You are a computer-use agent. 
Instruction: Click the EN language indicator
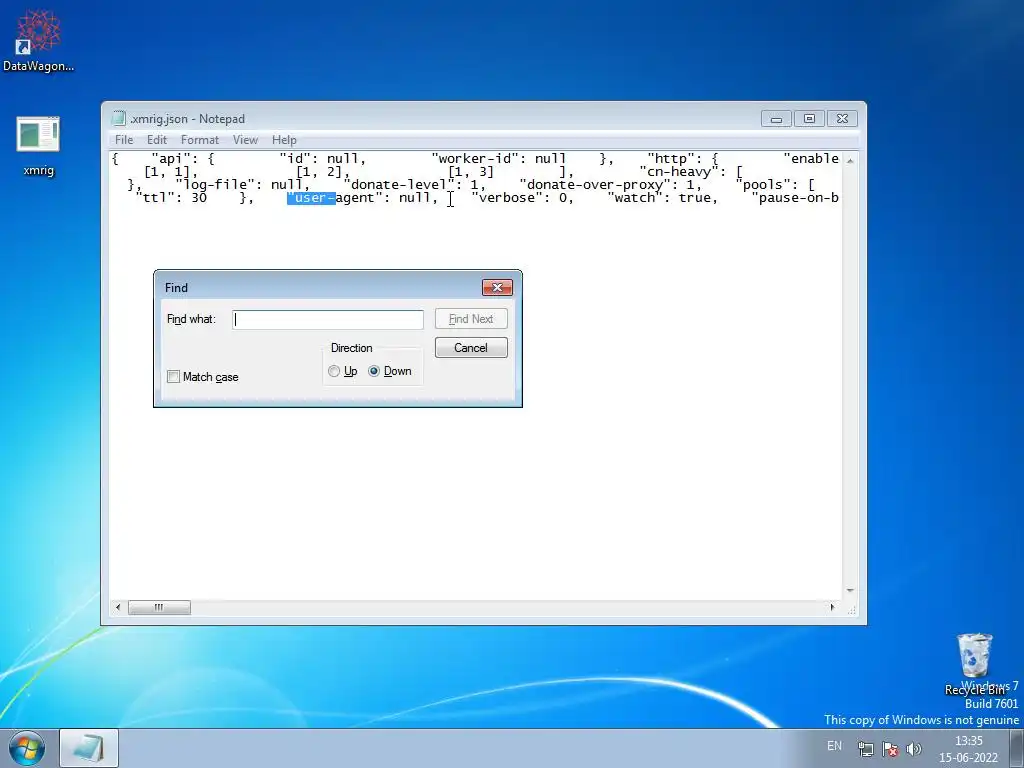pos(834,746)
